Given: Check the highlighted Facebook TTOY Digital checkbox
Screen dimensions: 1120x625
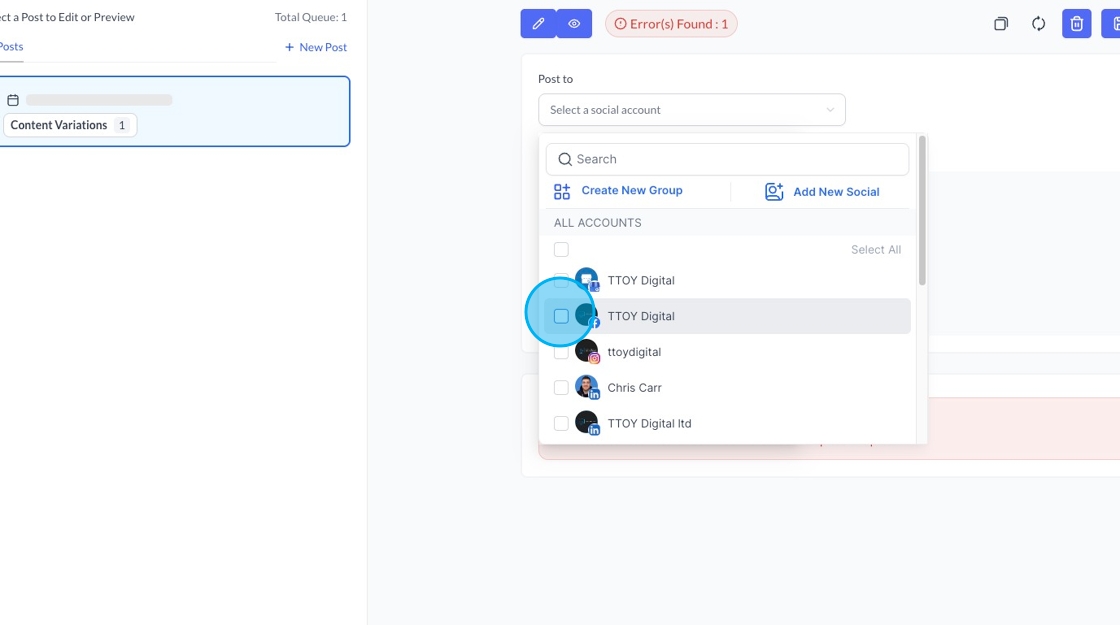Looking at the screenshot, I should click(561, 316).
